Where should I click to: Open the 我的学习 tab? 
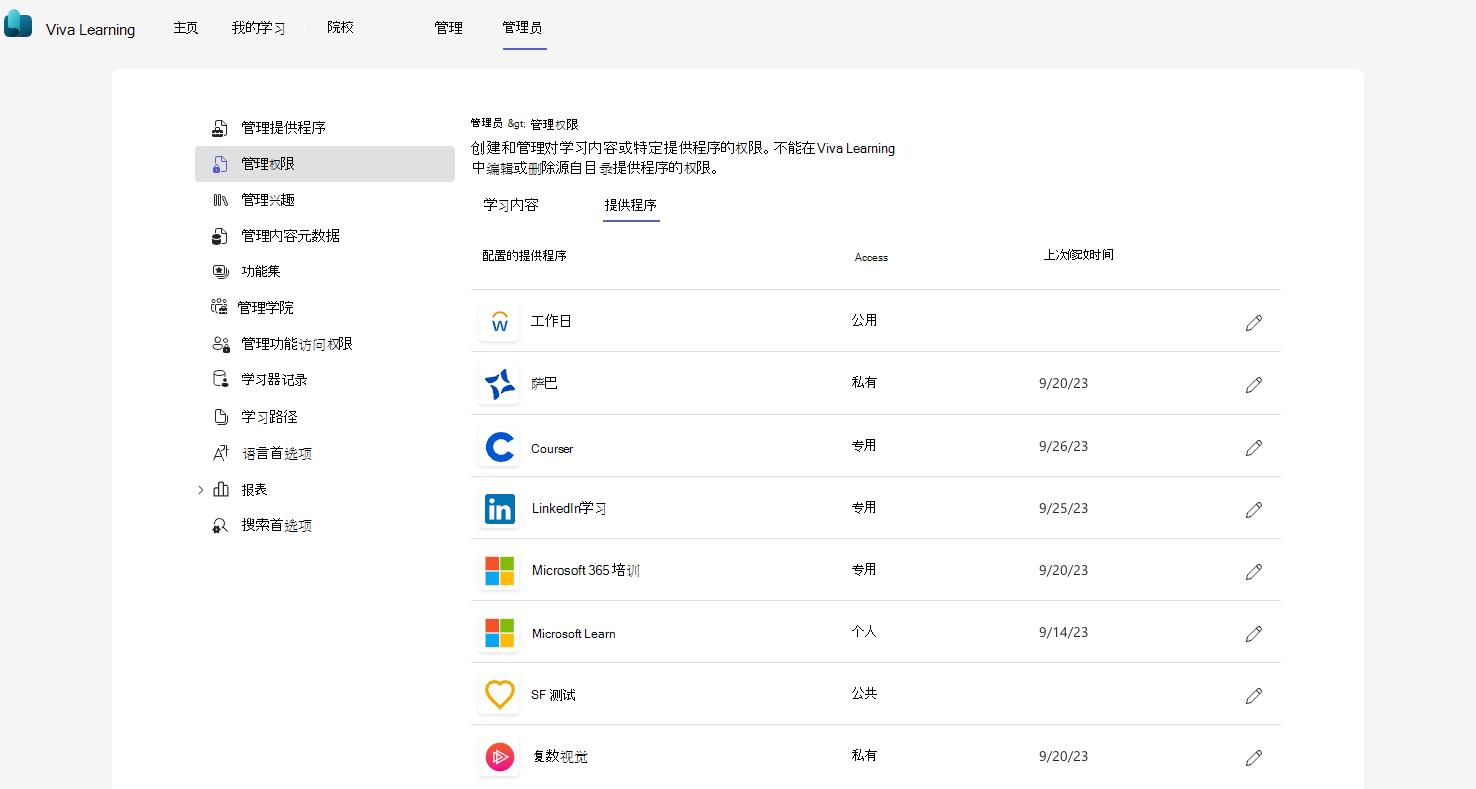[x=258, y=28]
